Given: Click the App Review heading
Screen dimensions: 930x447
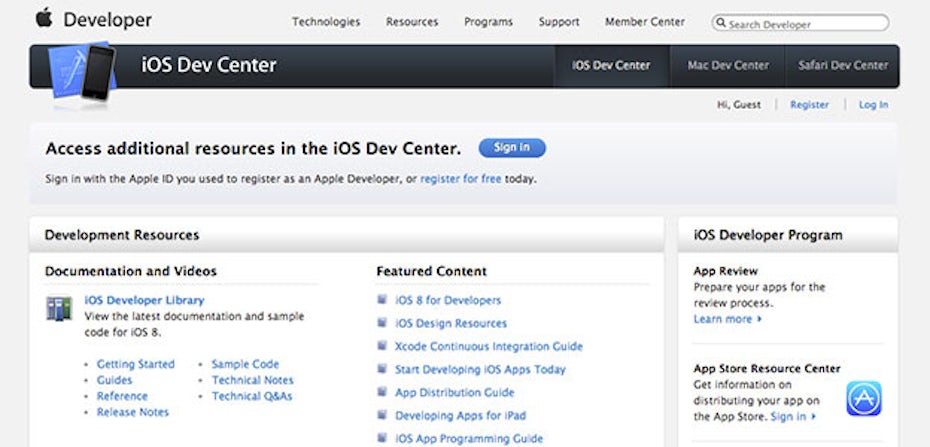Looking at the screenshot, I should (725, 271).
